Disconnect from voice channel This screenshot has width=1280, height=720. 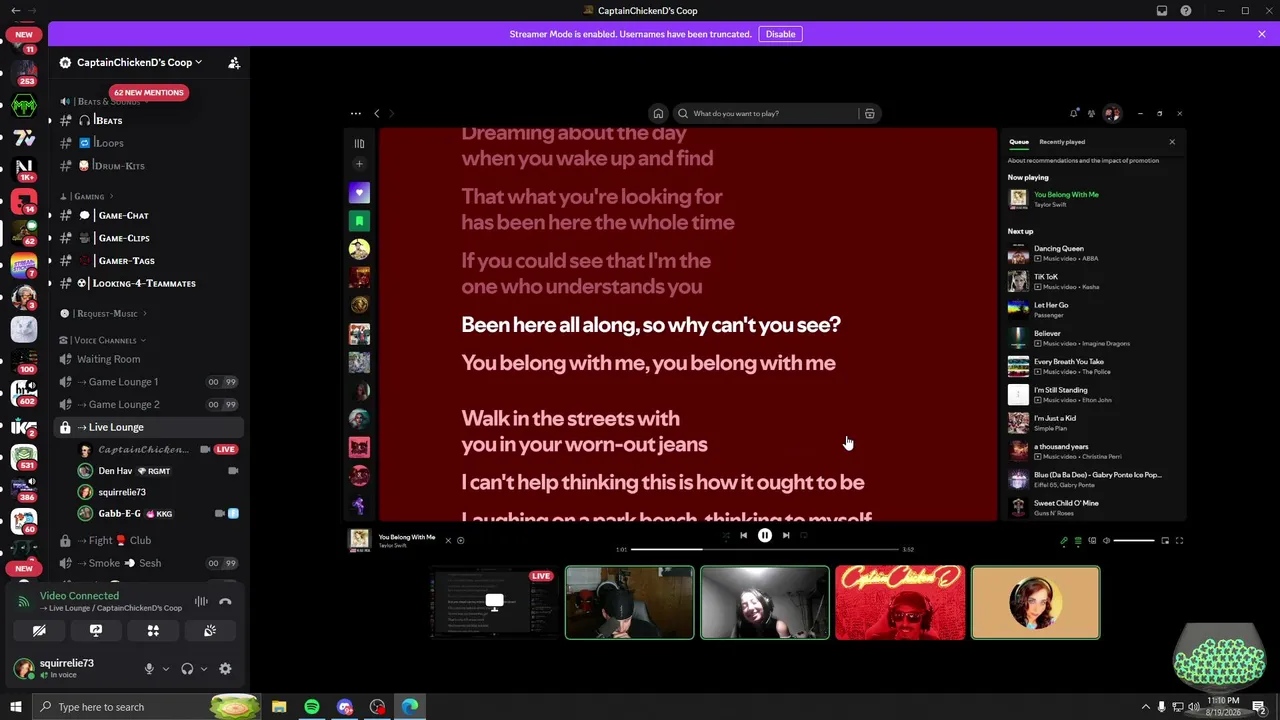(225, 601)
